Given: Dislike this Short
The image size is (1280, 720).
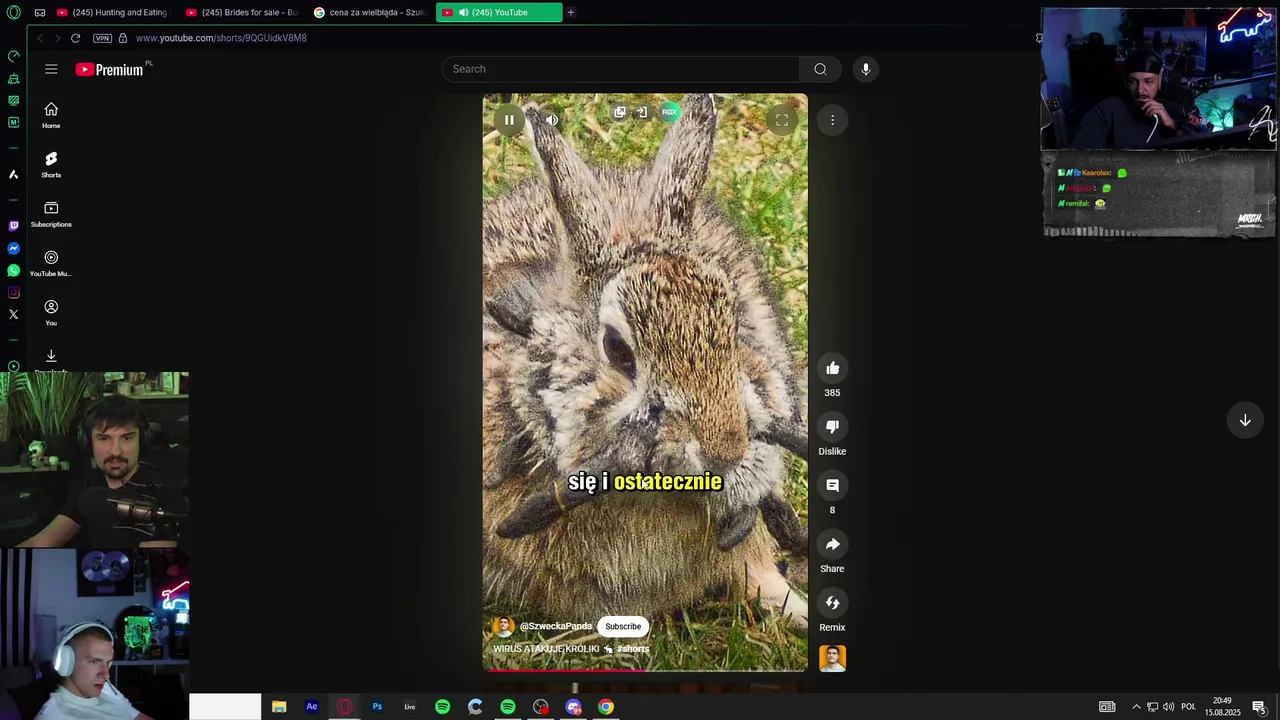Looking at the screenshot, I should coord(832,427).
